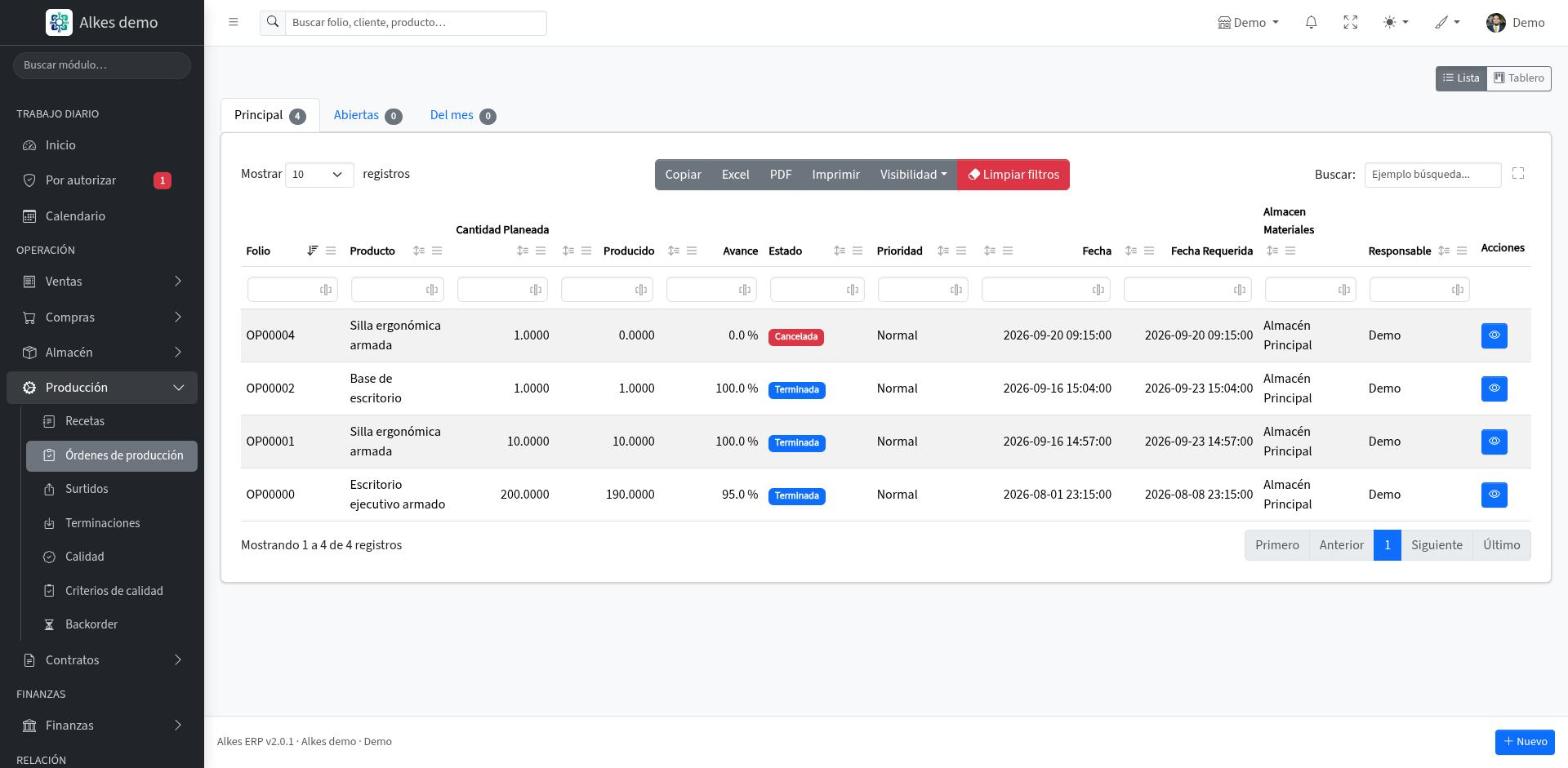This screenshot has height=768, width=1568.
Task: Switch to the Del mes tab
Action: [x=463, y=115]
